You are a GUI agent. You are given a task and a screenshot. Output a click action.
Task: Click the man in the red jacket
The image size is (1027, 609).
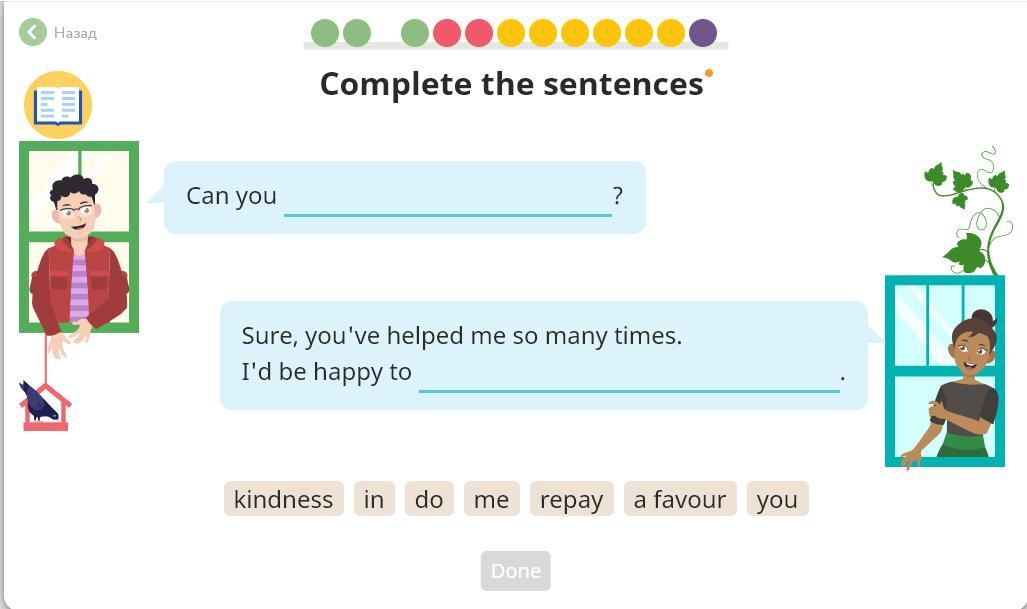click(78, 260)
